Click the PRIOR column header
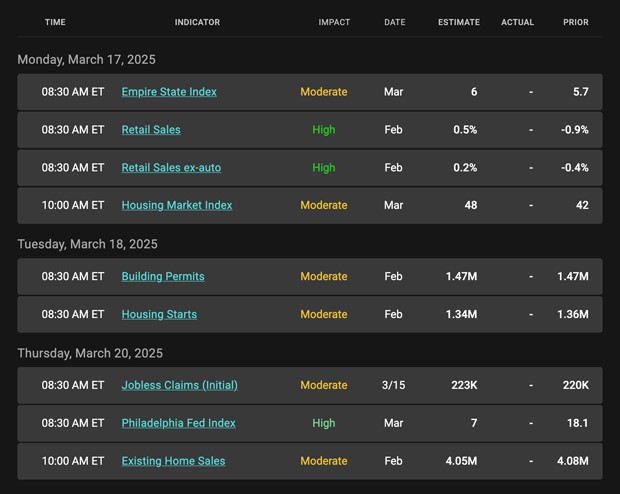The width and height of the screenshot is (620, 494). (576, 22)
